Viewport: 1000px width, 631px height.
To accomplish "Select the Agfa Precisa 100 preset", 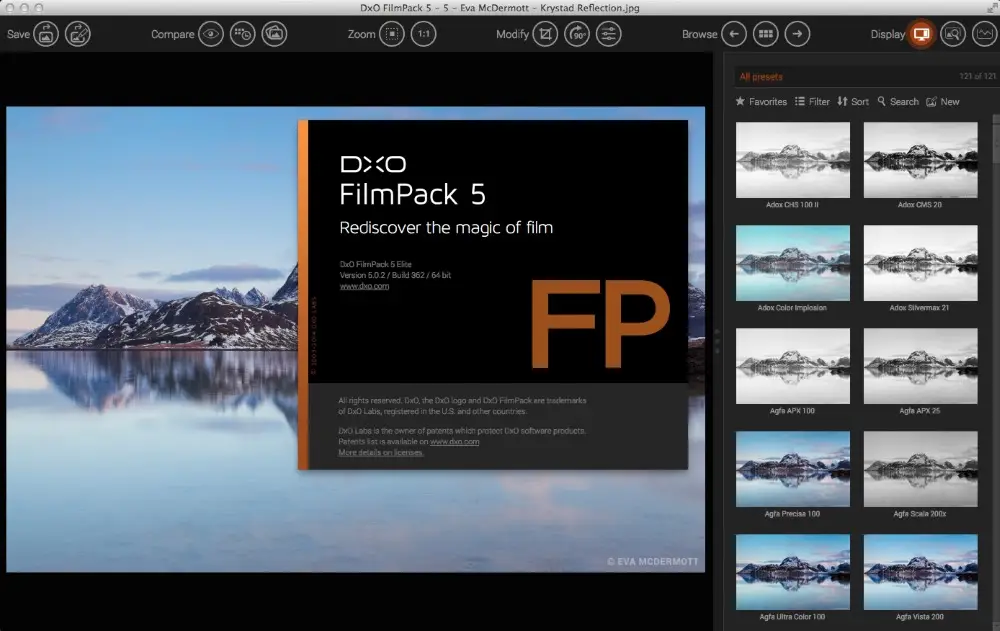I will (793, 469).
